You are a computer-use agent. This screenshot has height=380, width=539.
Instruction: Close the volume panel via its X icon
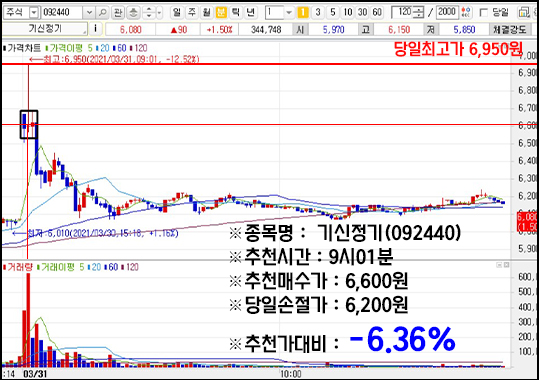click(x=507, y=265)
